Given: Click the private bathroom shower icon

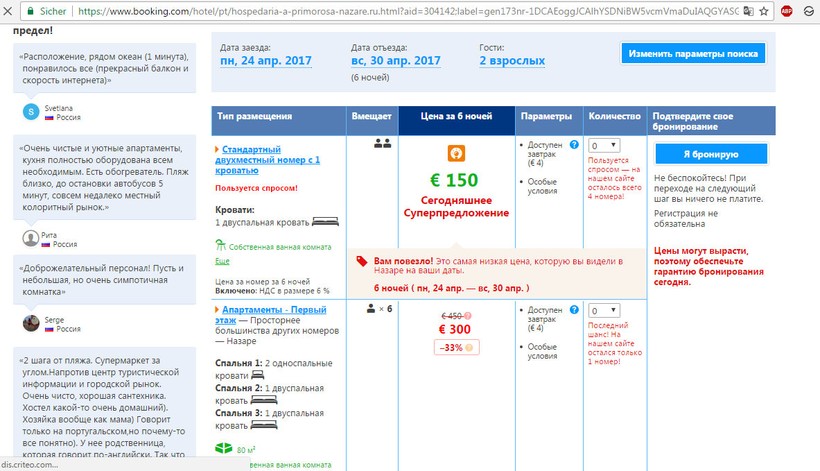Looking at the screenshot, I should [x=221, y=245].
